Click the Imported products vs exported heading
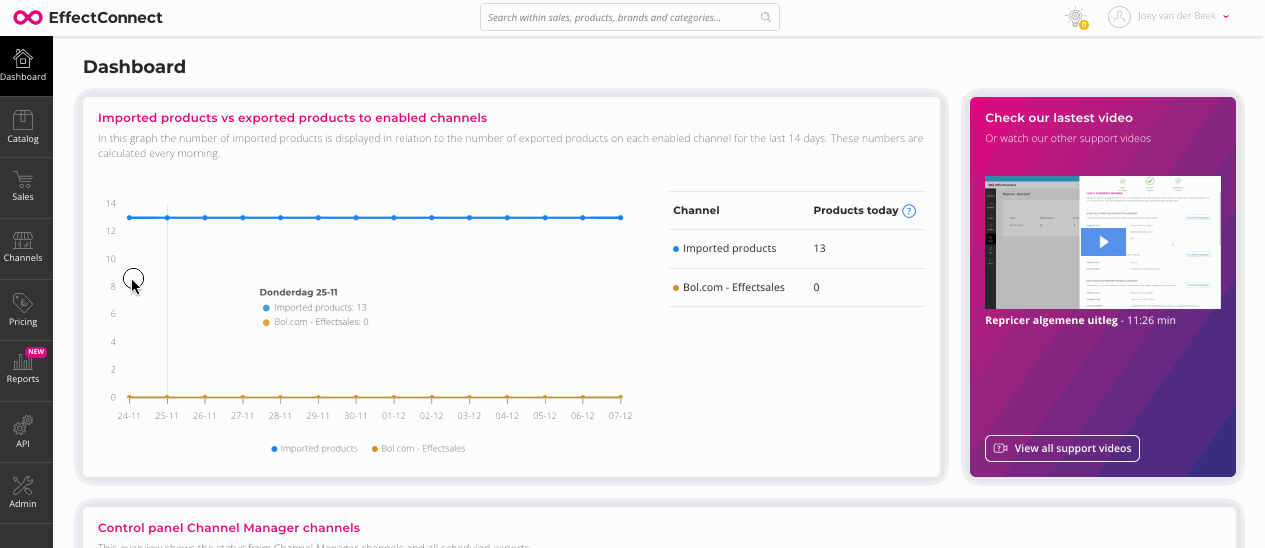Image resolution: width=1265 pixels, height=548 pixels. click(293, 118)
